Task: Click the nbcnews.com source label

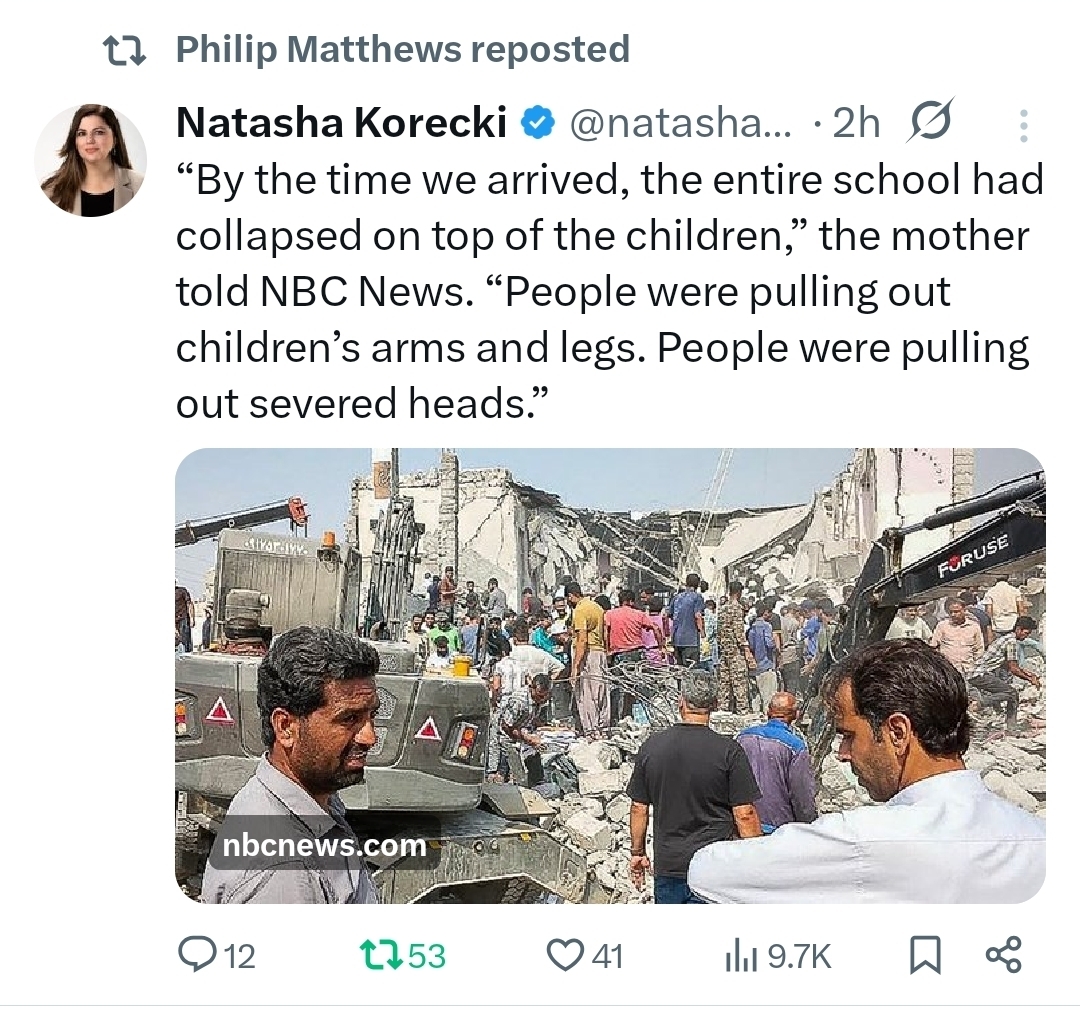Action: point(324,846)
